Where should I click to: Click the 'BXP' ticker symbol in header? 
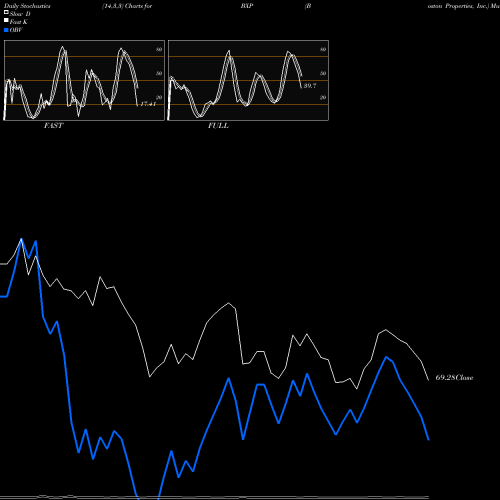pyautogui.click(x=247, y=6)
